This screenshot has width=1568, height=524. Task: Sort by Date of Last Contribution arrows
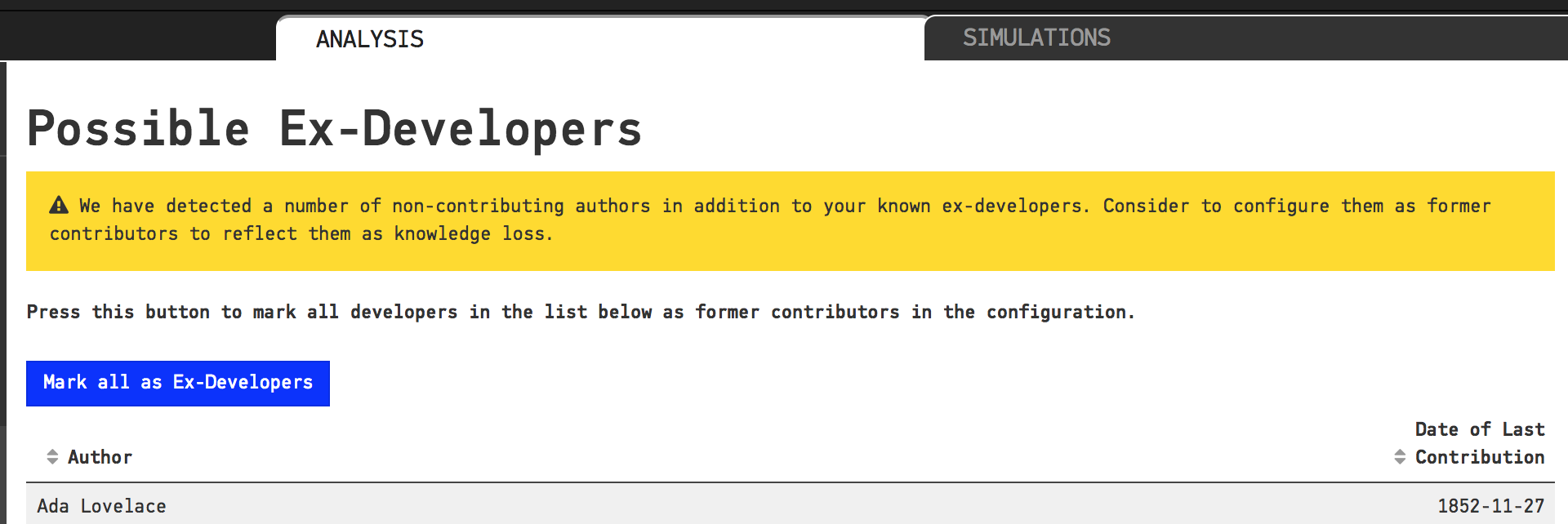pyautogui.click(x=1400, y=457)
